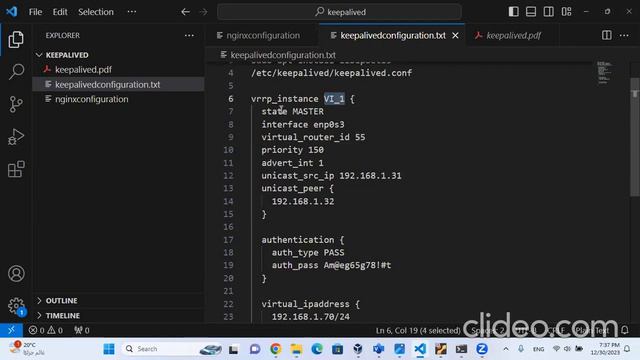Select keepalivedconfiguration.txt in explorer tree

107,84
